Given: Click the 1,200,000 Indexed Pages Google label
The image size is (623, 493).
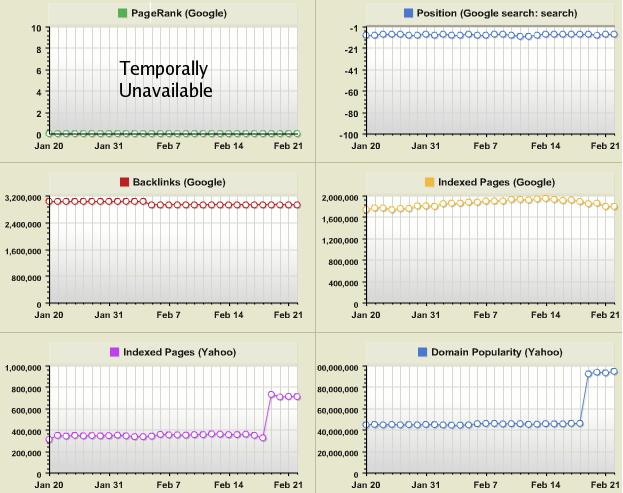Looking at the screenshot, I should (340, 240).
